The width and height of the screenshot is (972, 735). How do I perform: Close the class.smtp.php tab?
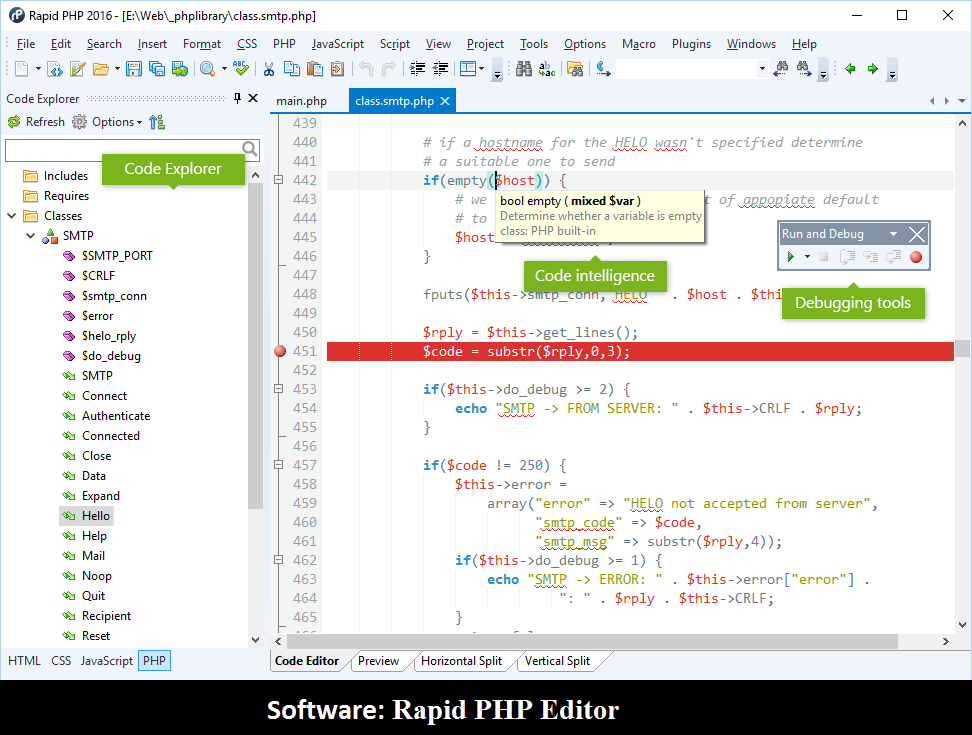445,101
